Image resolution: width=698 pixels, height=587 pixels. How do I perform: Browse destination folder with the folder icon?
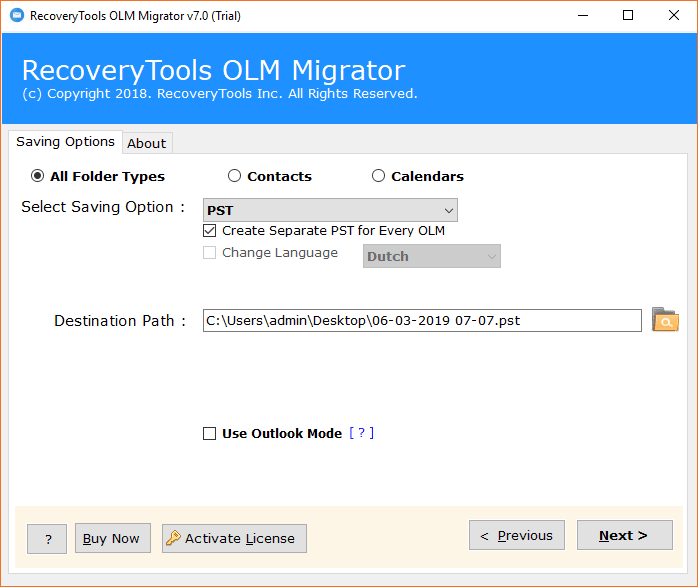[665, 320]
